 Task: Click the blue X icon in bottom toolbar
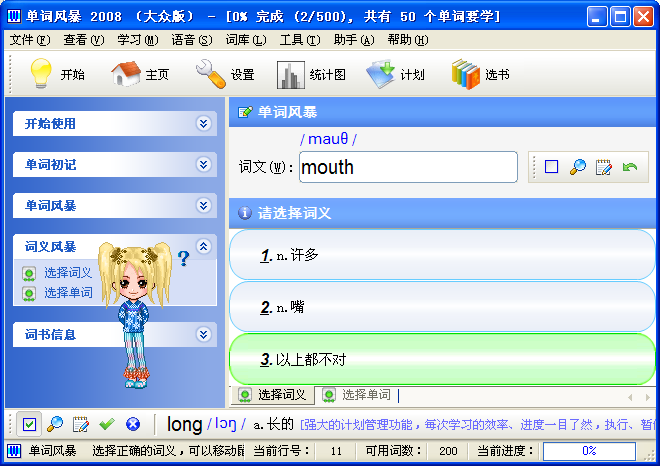tap(132, 424)
